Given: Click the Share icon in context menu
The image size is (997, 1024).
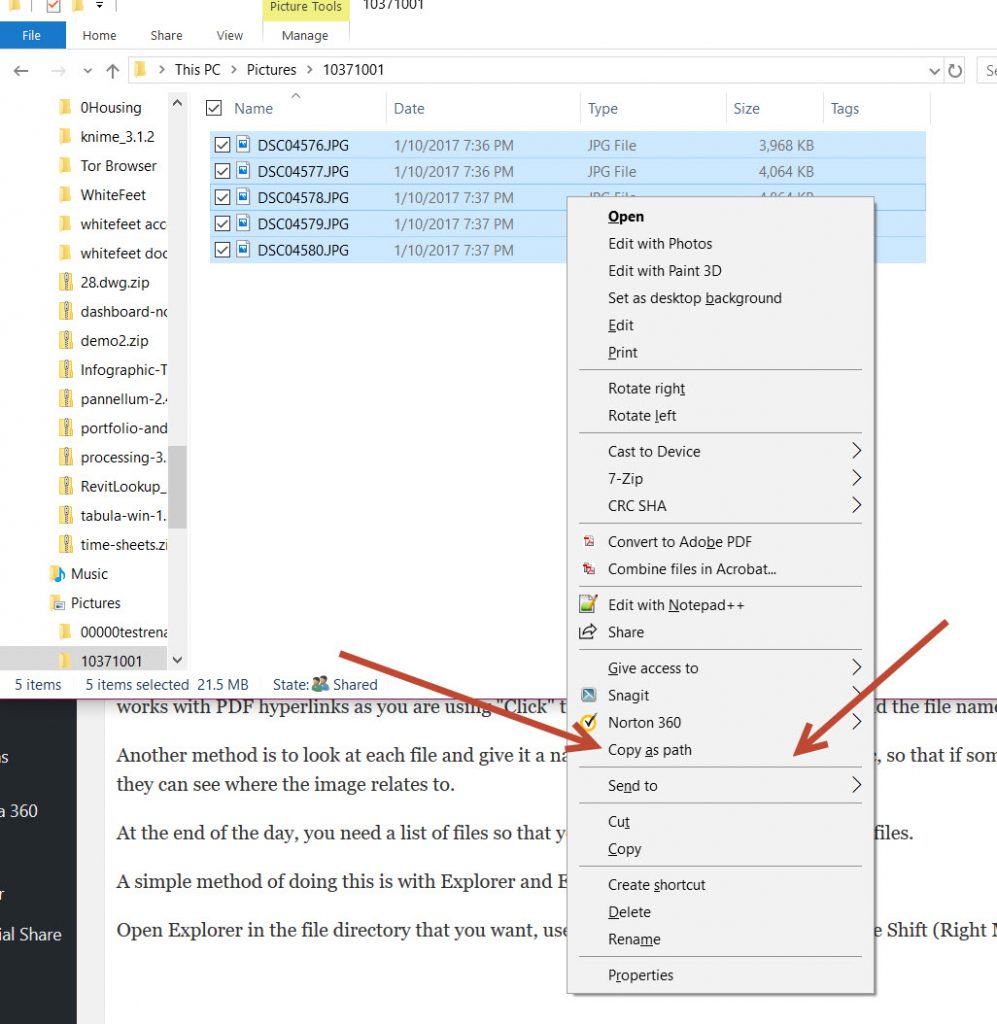Looking at the screenshot, I should pyautogui.click(x=589, y=632).
